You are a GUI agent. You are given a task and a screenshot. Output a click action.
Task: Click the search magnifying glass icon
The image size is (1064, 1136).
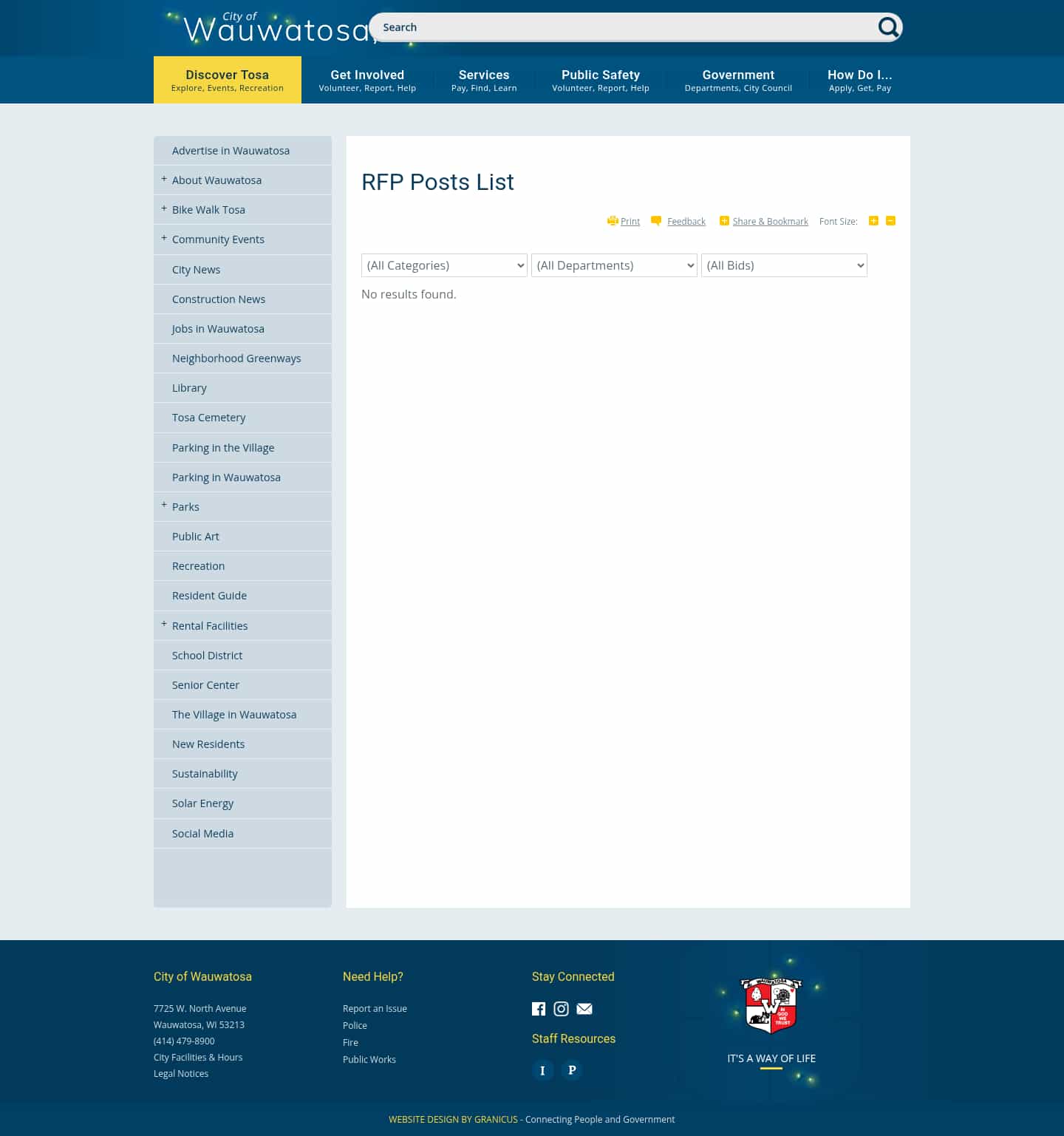point(888,27)
